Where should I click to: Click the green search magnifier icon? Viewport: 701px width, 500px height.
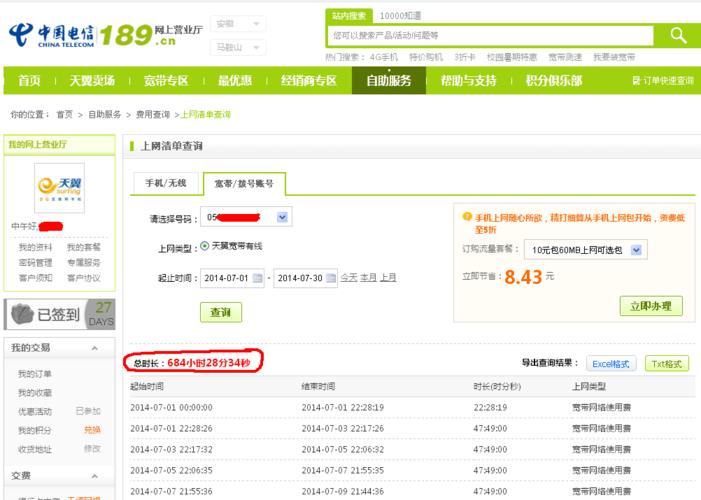click(678, 36)
